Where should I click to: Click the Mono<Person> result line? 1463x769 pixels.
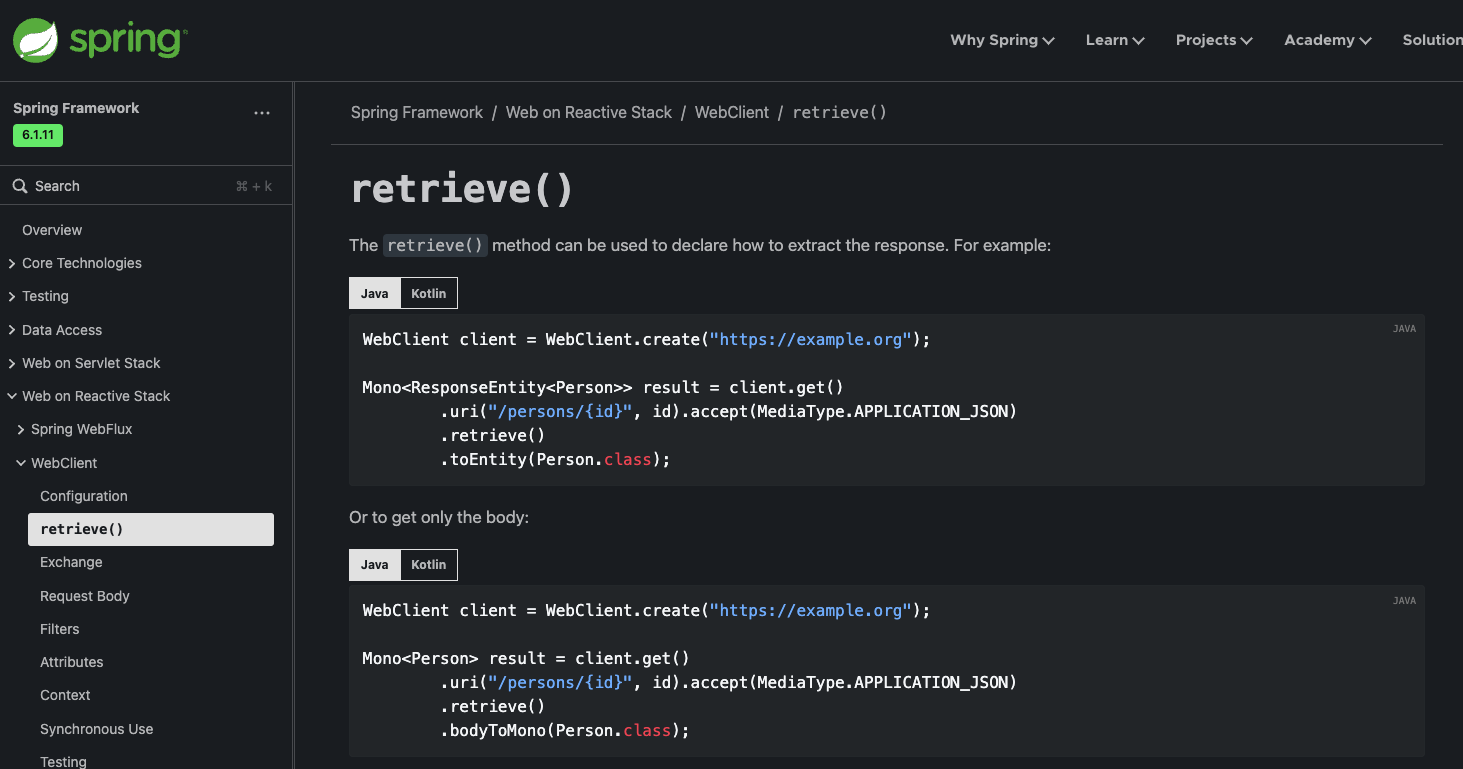(526, 658)
